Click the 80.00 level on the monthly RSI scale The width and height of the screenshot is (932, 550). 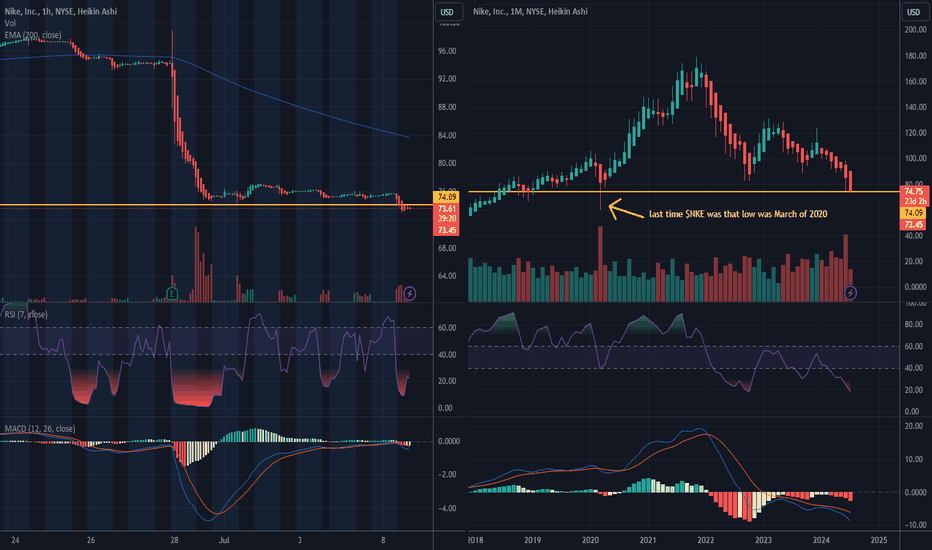click(x=912, y=325)
